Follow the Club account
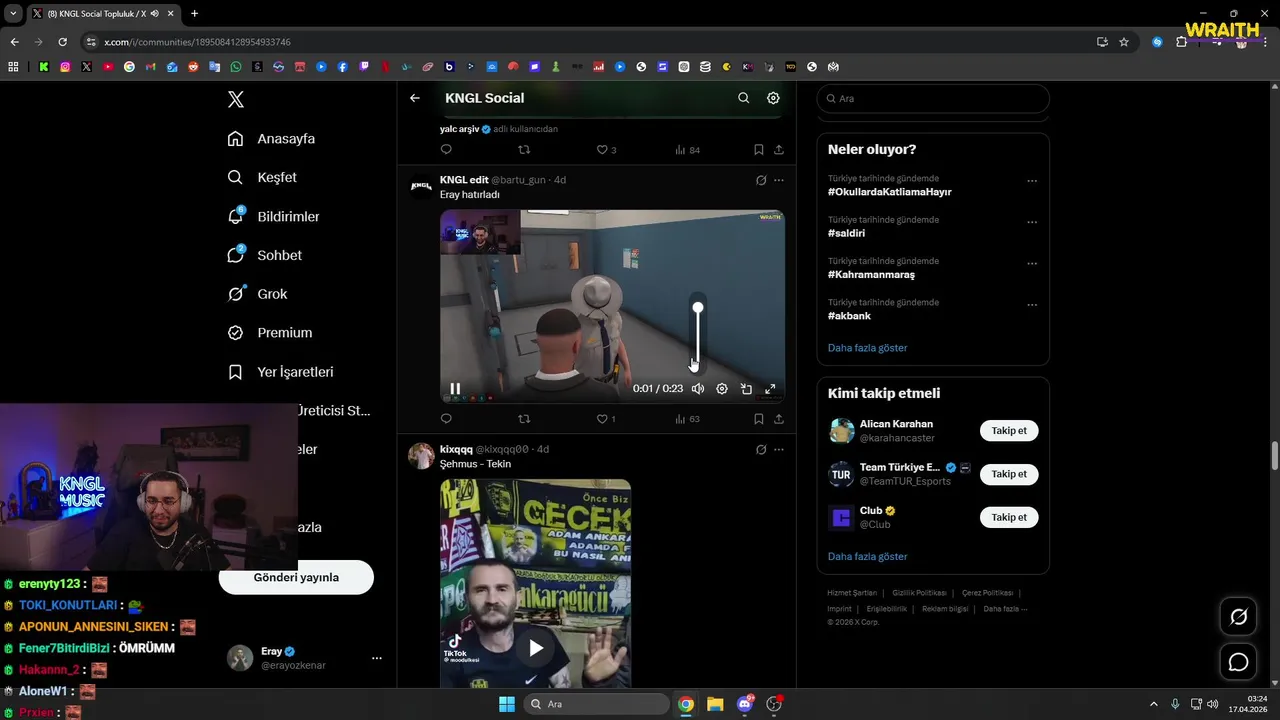1280x720 pixels. pyautogui.click(x=1009, y=517)
